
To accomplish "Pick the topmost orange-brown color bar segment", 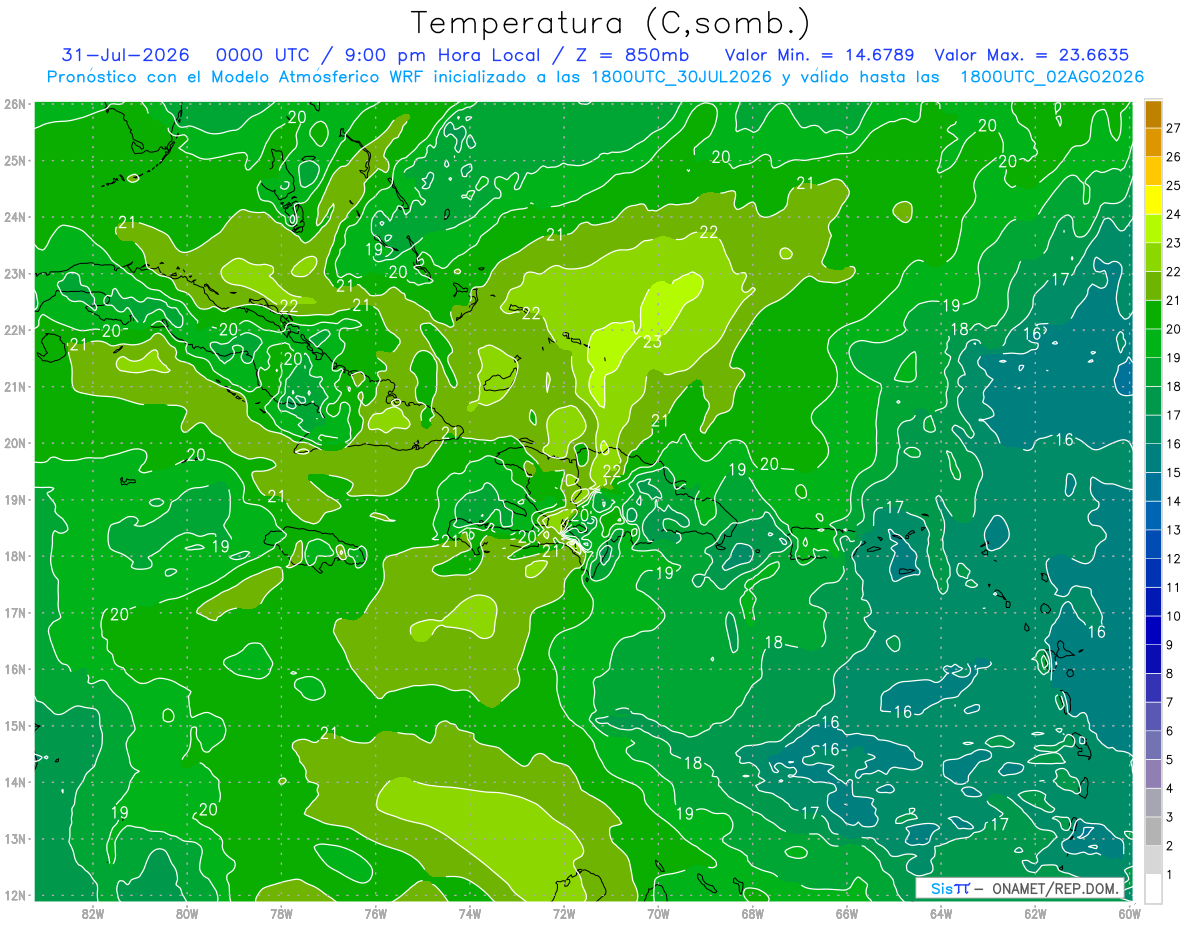I will coord(1154,113).
